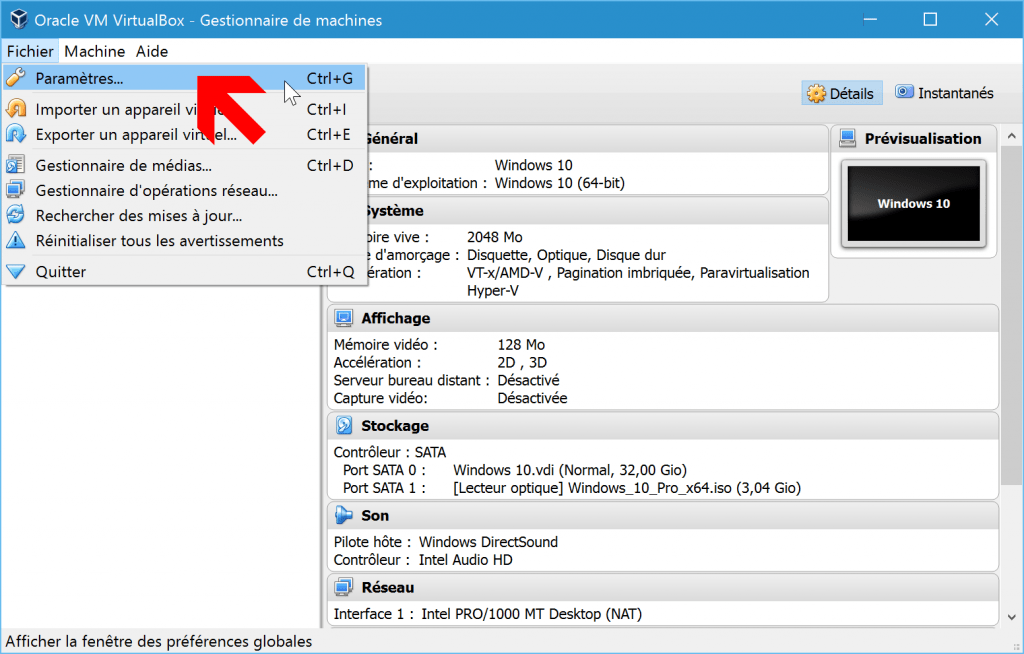Click the gear icon on Détails
The image size is (1024, 654).
tap(816, 93)
